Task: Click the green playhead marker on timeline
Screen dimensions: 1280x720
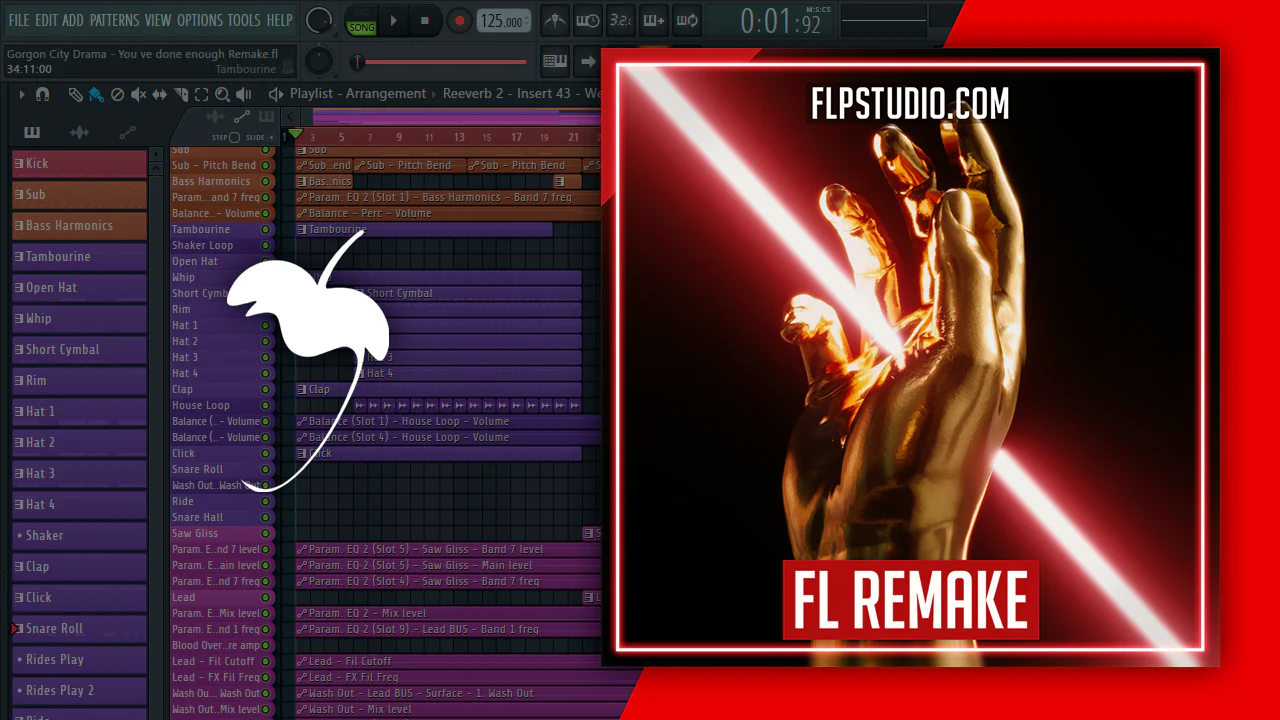Action: pyautogui.click(x=295, y=134)
